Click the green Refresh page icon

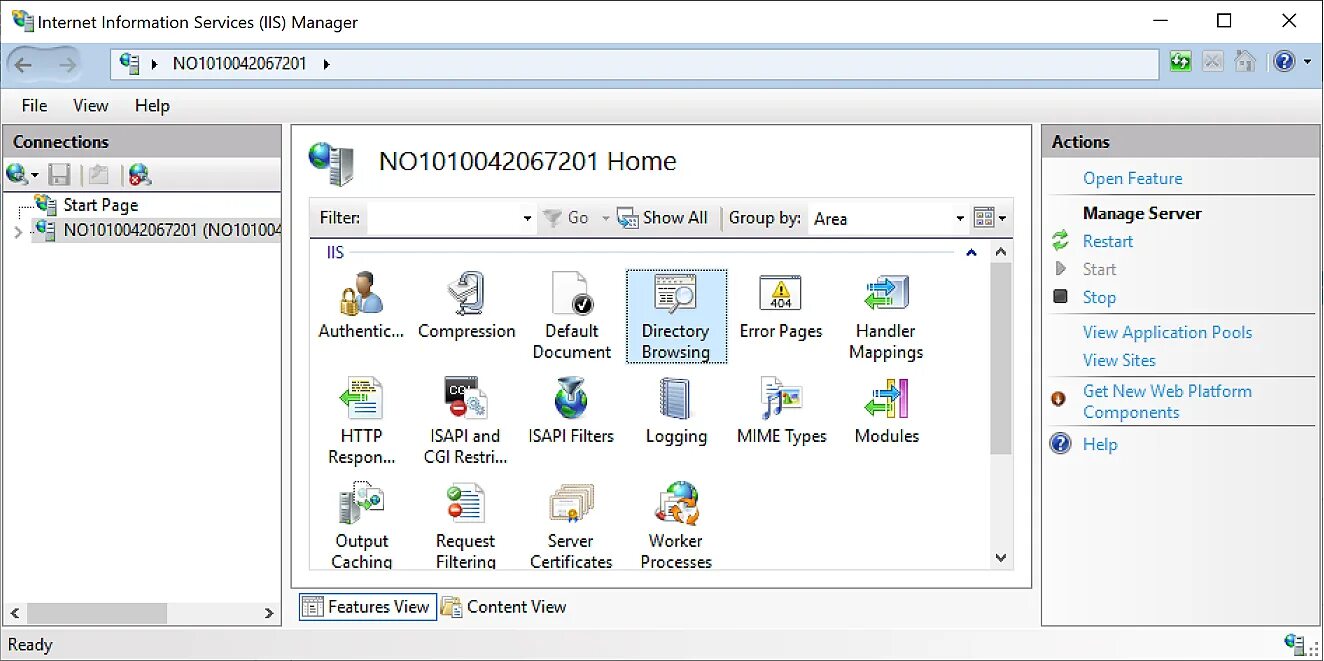[1181, 62]
